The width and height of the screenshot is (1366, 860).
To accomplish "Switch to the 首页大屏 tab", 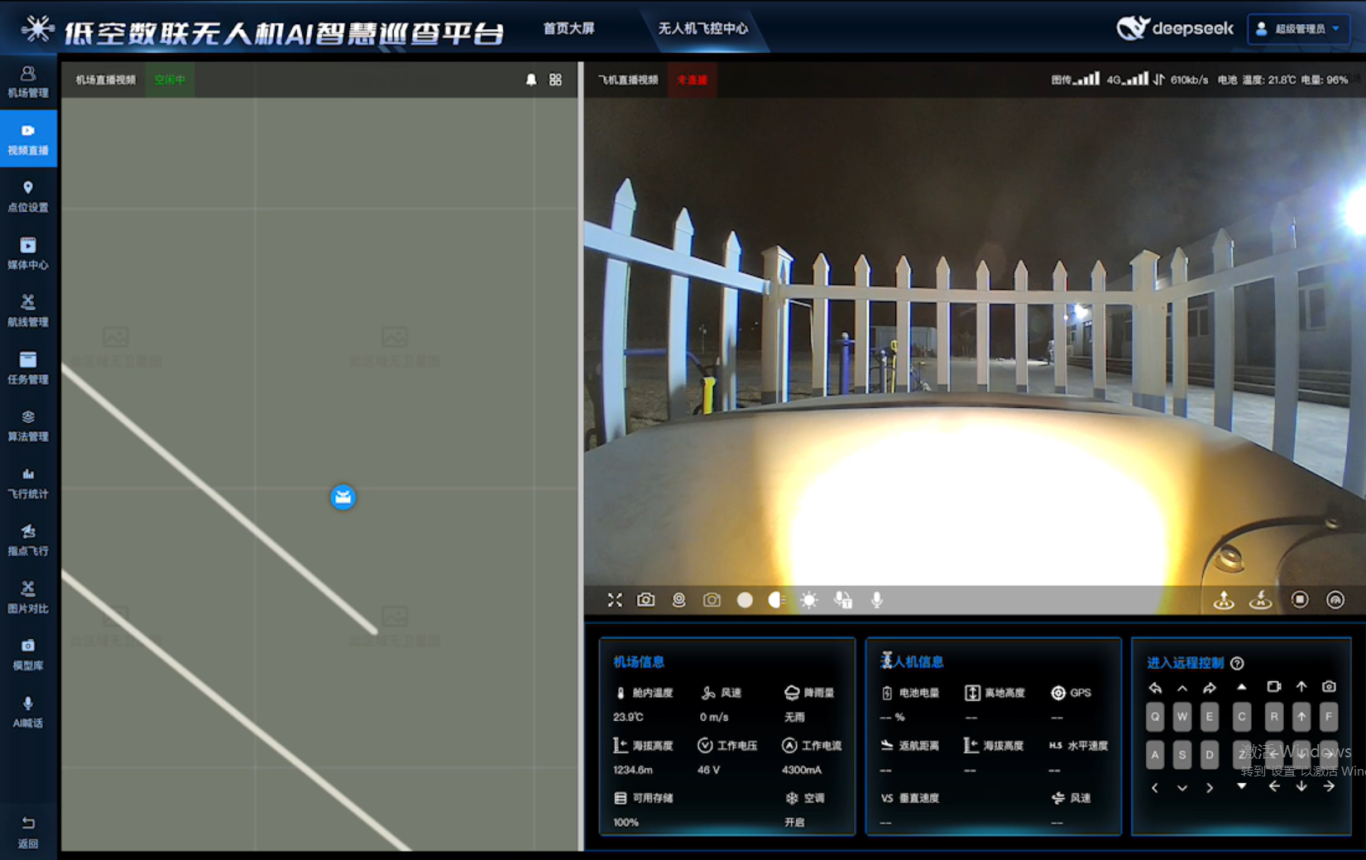I will click(x=568, y=29).
